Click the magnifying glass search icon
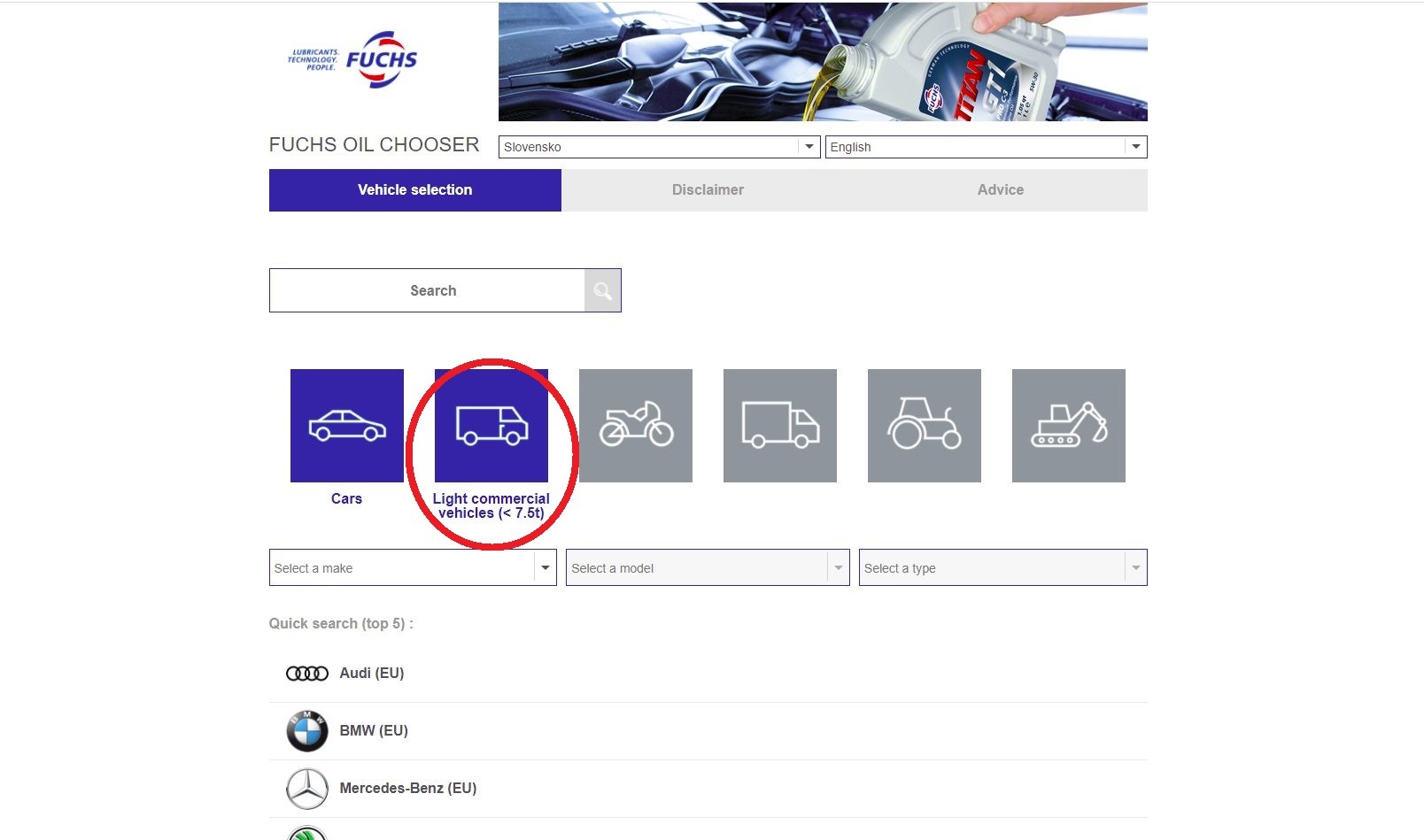Viewport: 1424px width, 840px height. (602, 291)
